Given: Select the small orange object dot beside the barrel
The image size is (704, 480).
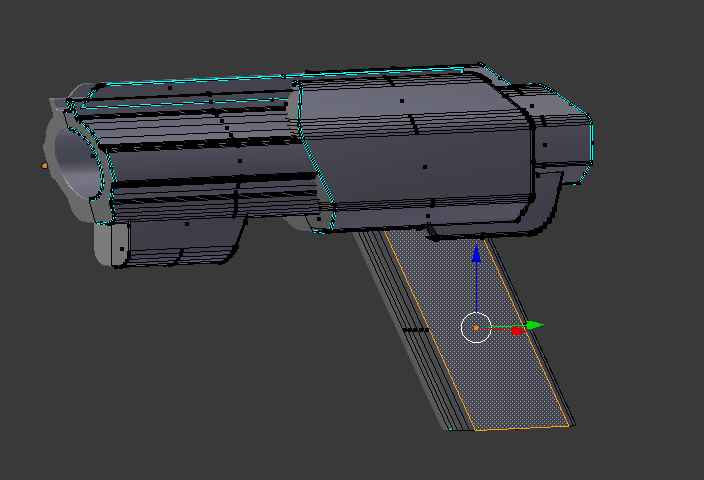Looking at the screenshot, I should (44, 166).
